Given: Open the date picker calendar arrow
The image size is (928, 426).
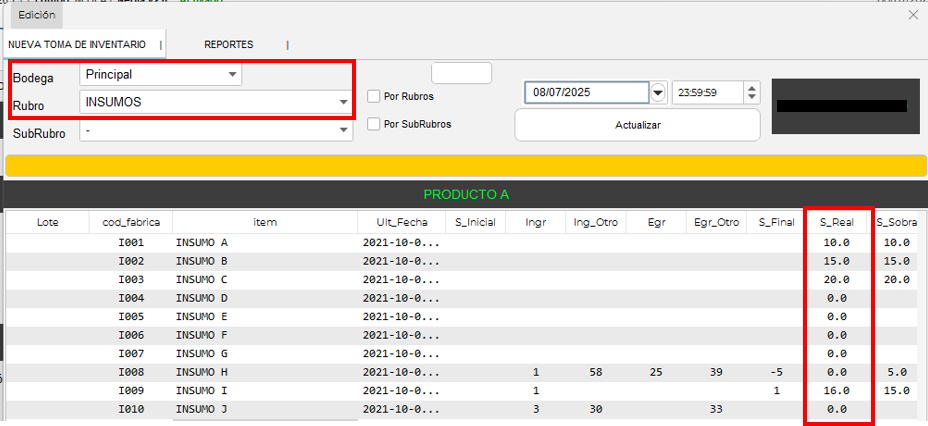Looking at the screenshot, I should tap(658, 92).
